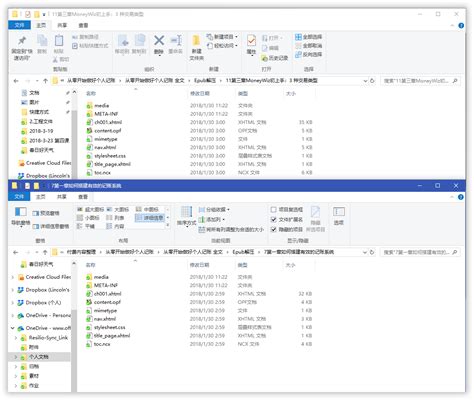This screenshot has width=474, height=400.
Task: Click the search box in top window
Action: 420,81
